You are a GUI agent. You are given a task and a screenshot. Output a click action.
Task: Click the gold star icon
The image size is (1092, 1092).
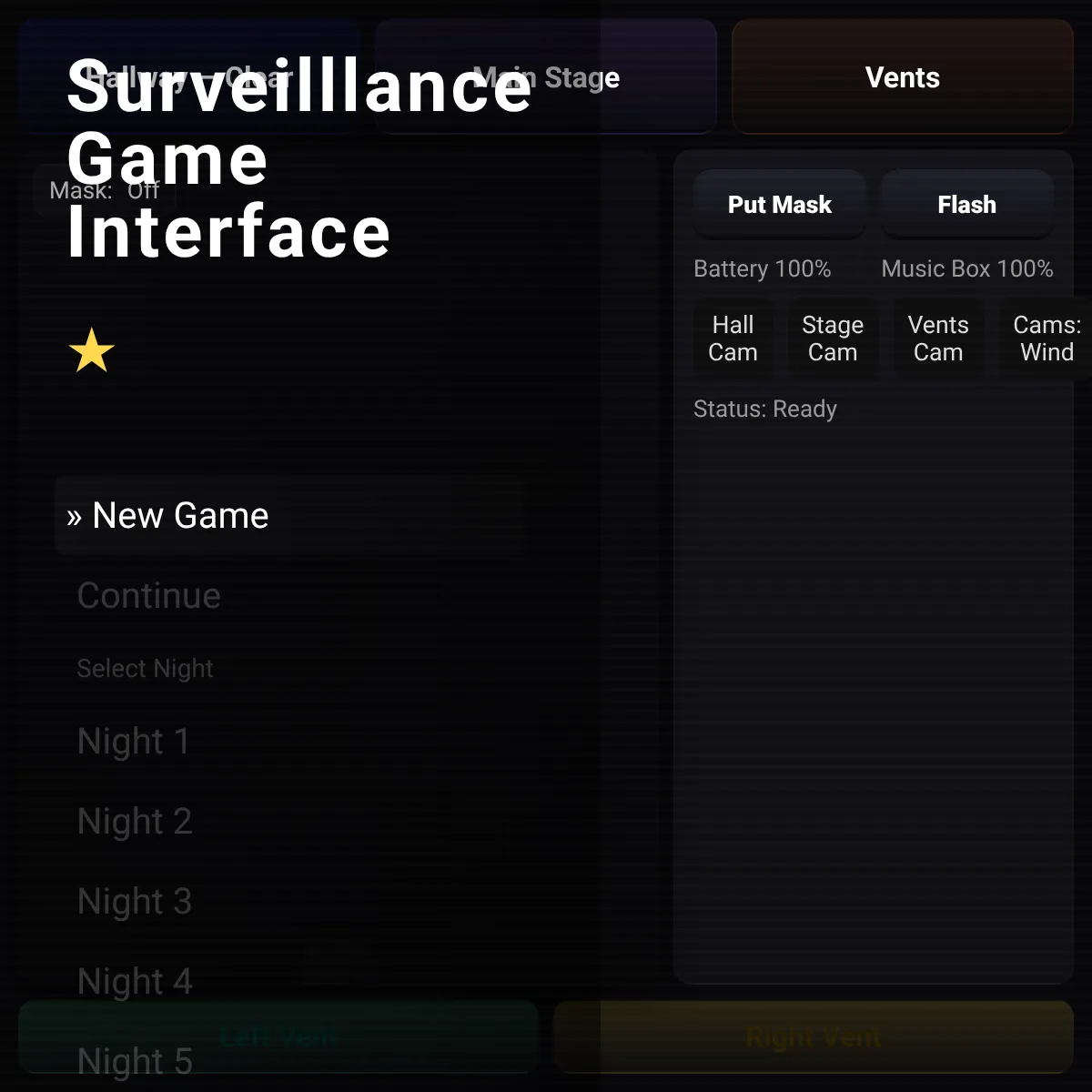pos(92,351)
